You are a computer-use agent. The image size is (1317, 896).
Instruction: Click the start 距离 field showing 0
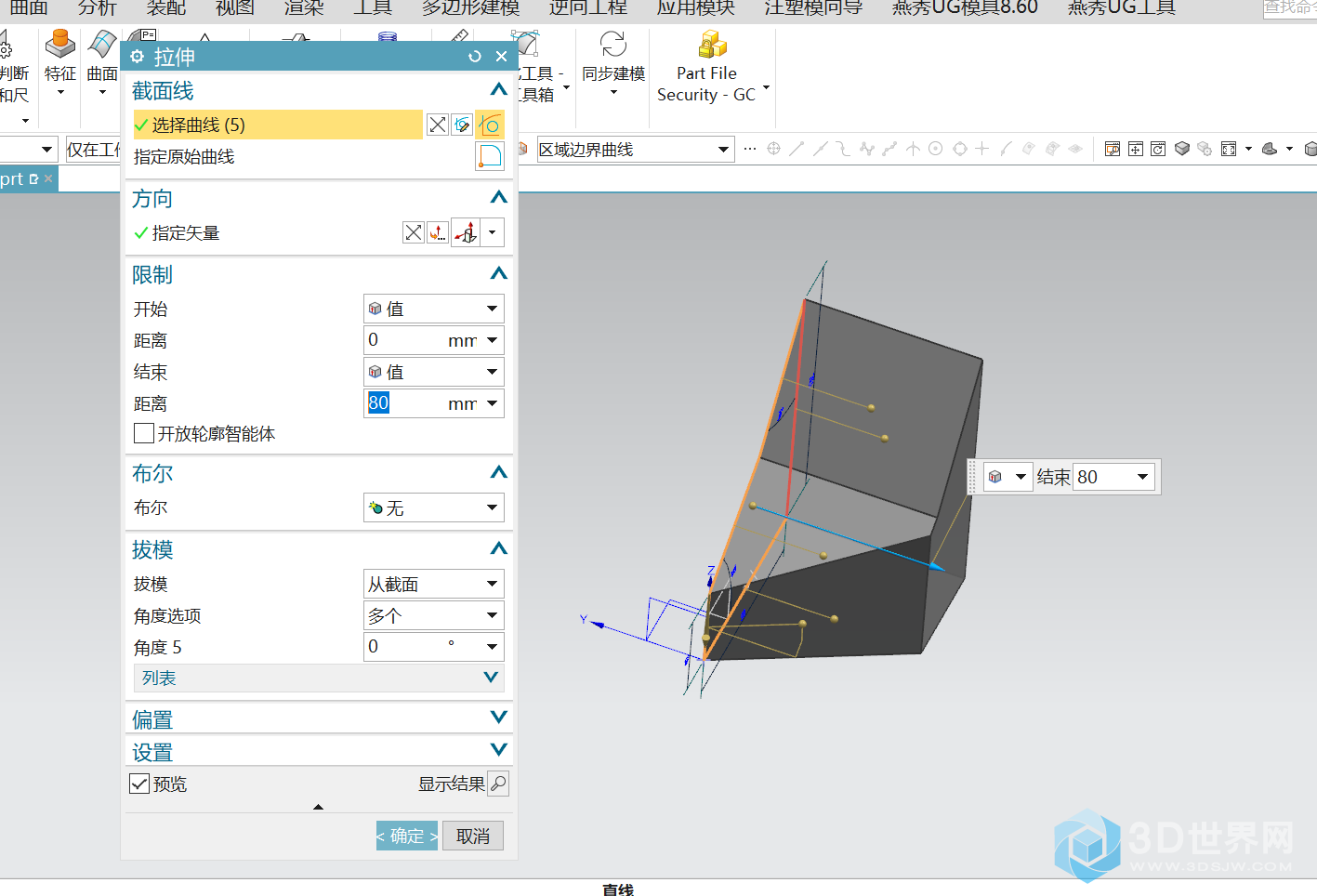[404, 340]
